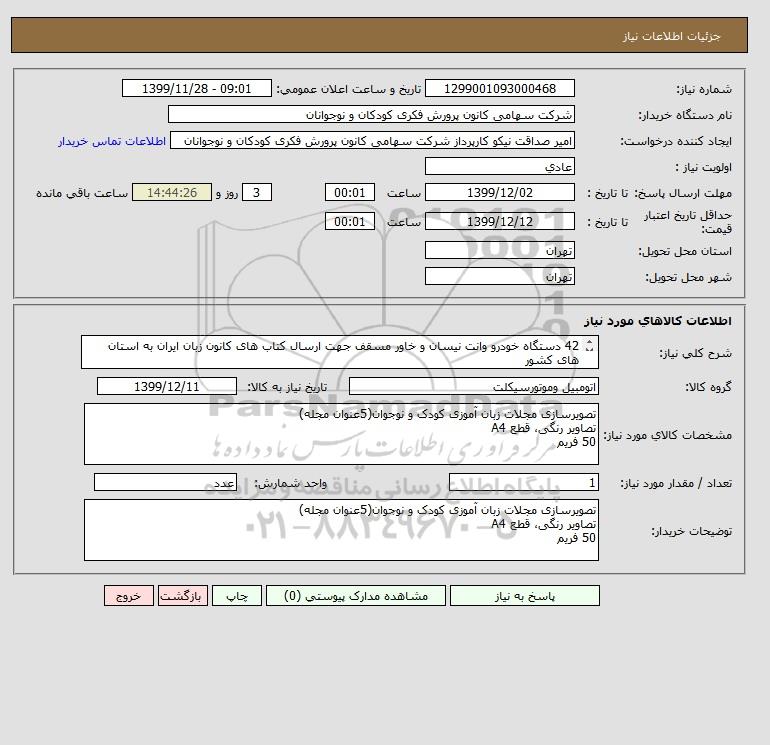770x745 pixels.
Task: Click the جزئیات اطلاعات نیاز header title
Action: [x=671, y=36]
